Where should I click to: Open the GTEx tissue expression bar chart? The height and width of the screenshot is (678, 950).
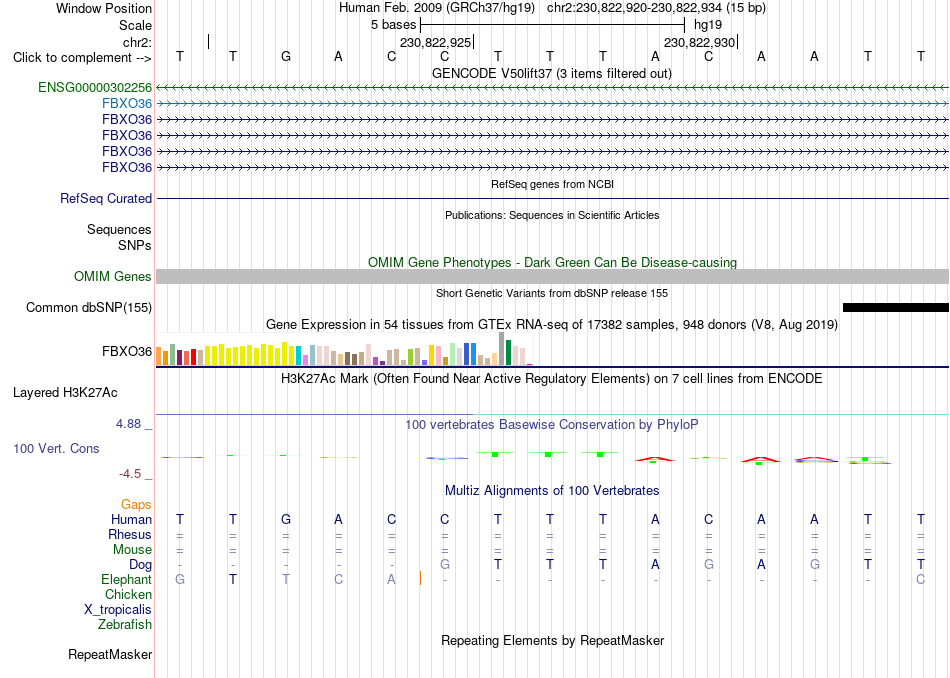344,349
